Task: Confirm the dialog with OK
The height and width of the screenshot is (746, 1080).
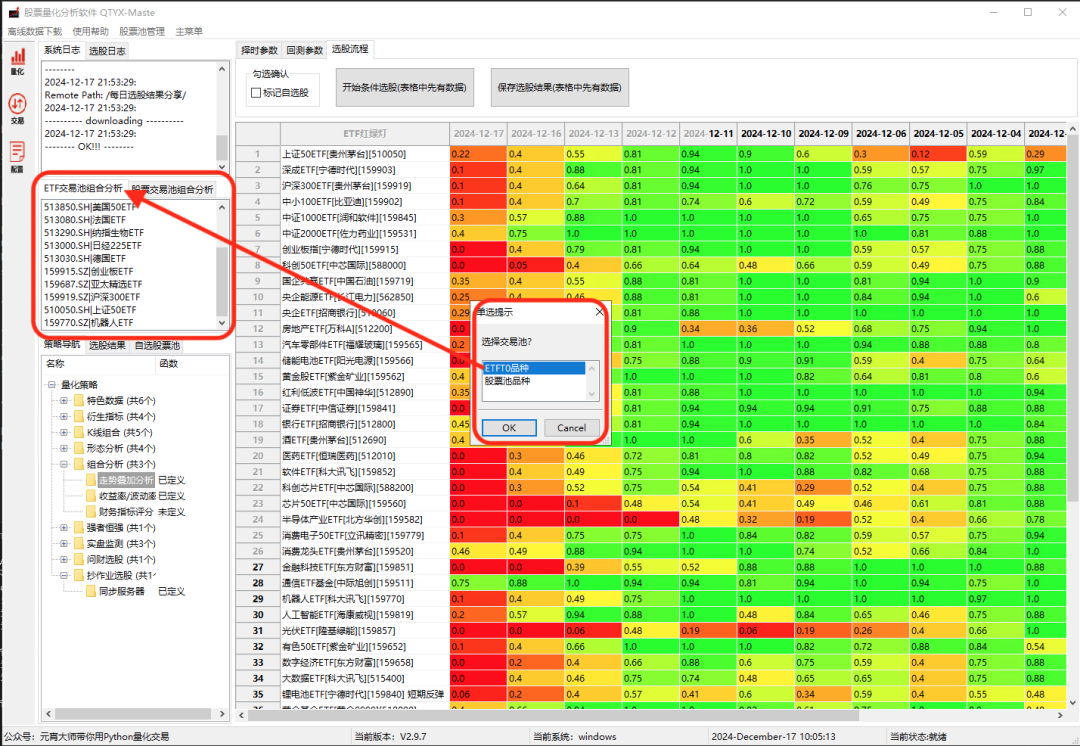Action: 509,428
